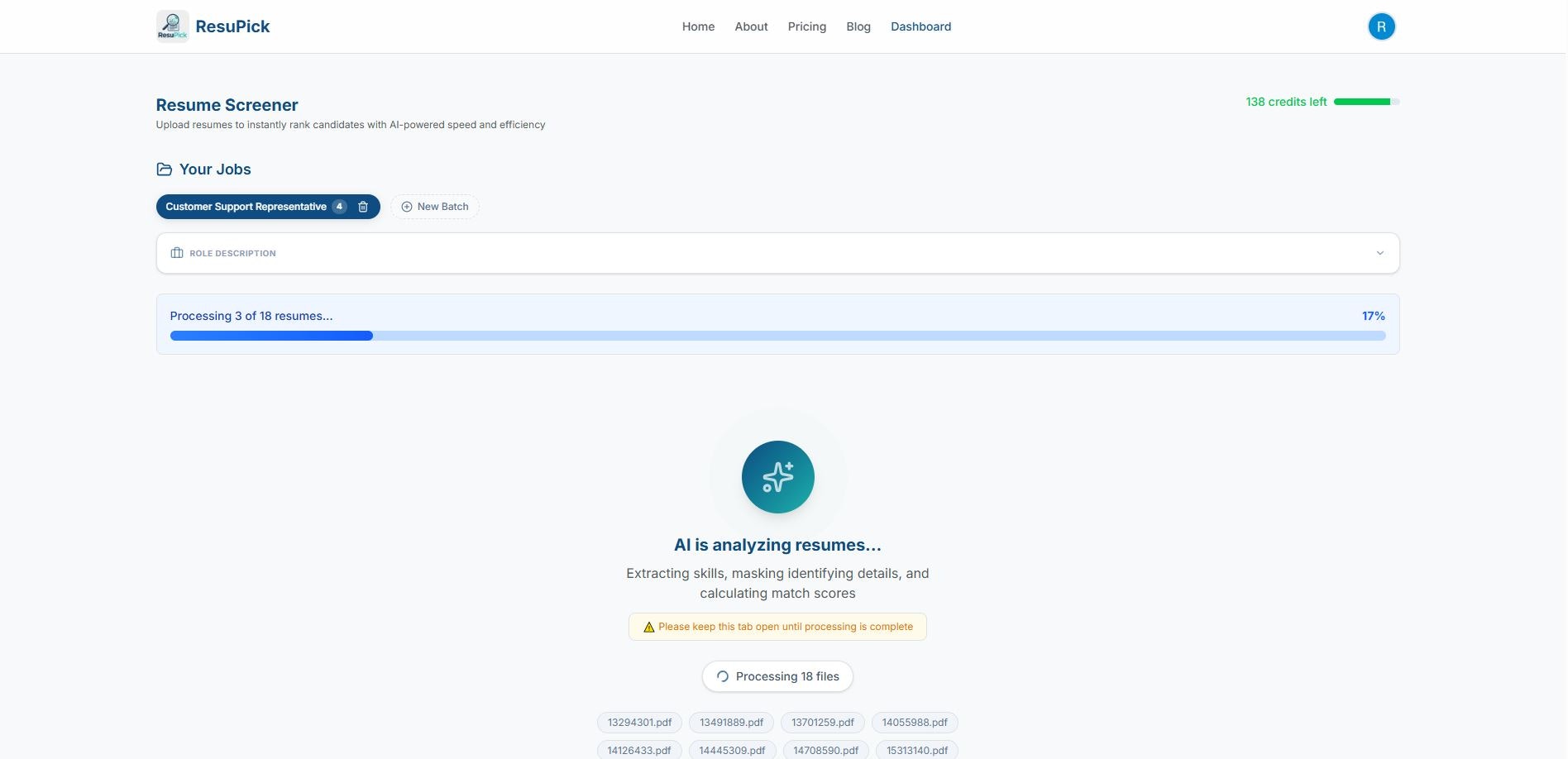The image size is (1568, 759).
Task: Click the spinner in Processing 18 files
Action: pos(722,676)
